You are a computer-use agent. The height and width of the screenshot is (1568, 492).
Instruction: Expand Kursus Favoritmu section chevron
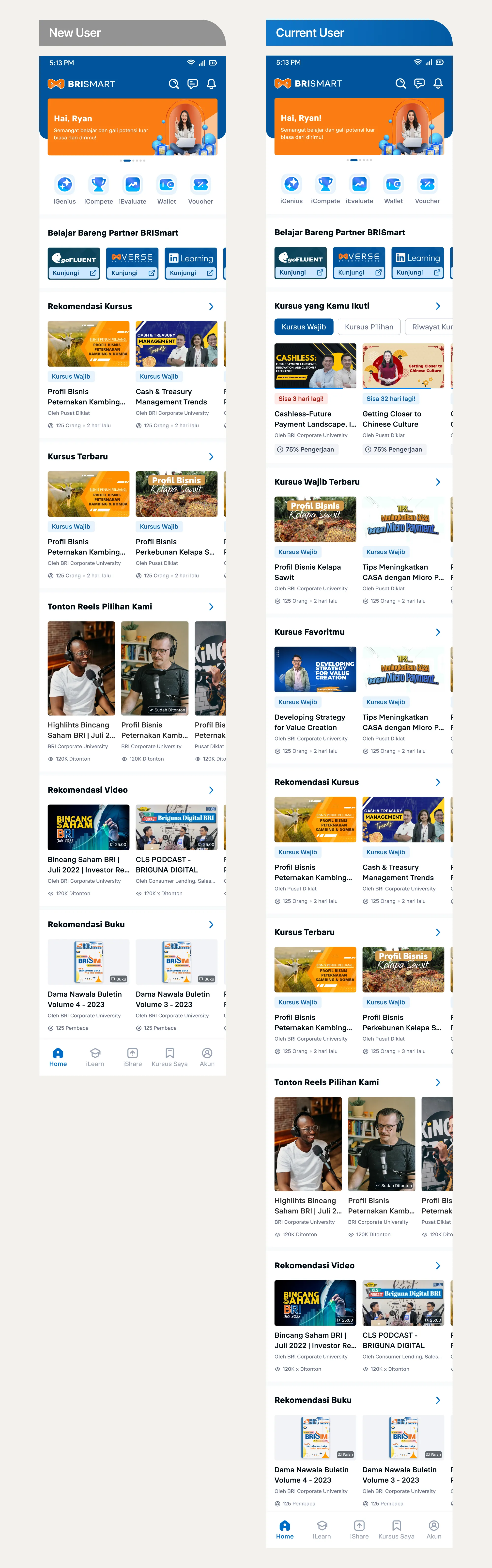click(x=438, y=632)
